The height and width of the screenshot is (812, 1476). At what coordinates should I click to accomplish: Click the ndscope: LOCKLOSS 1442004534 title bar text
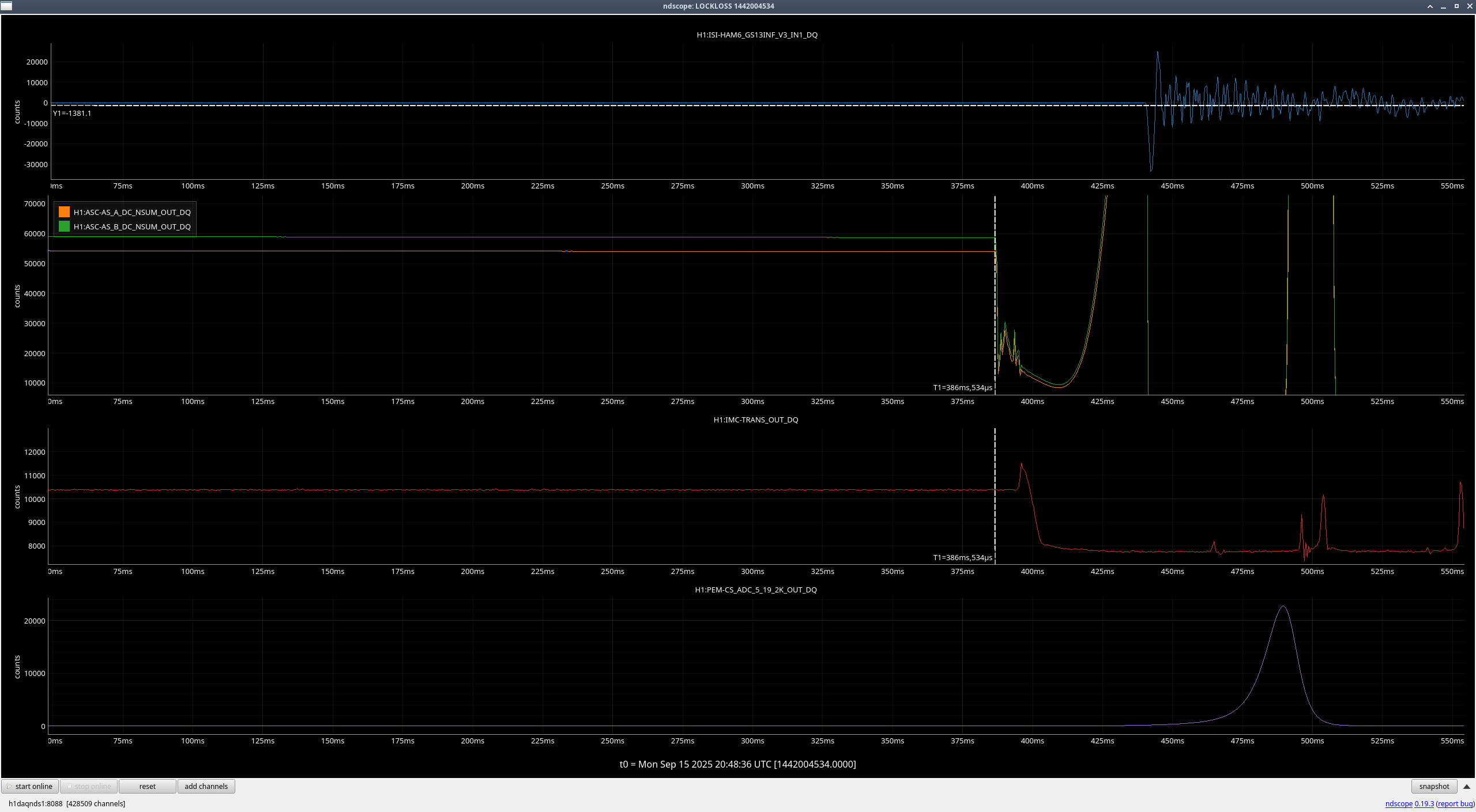click(718, 6)
